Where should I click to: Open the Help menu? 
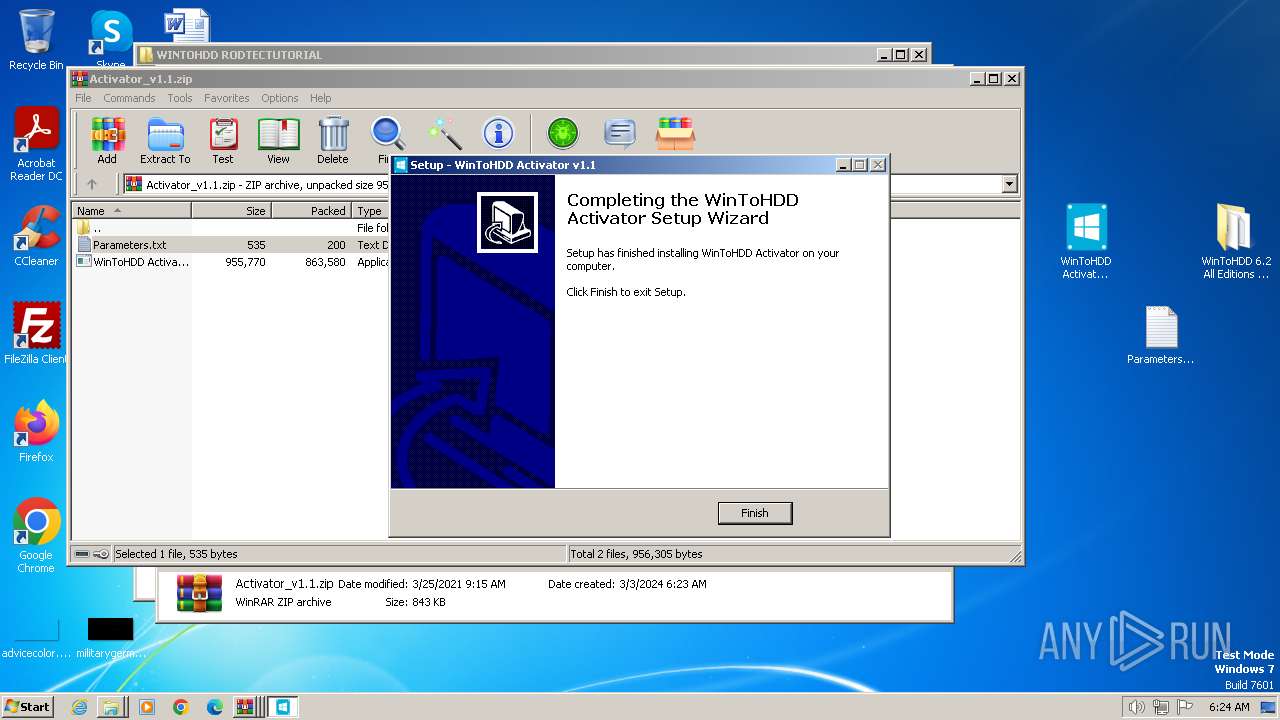click(x=320, y=98)
